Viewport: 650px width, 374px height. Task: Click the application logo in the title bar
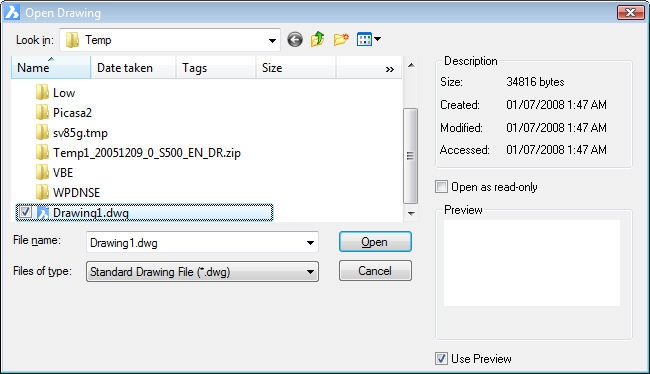tap(12, 12)
